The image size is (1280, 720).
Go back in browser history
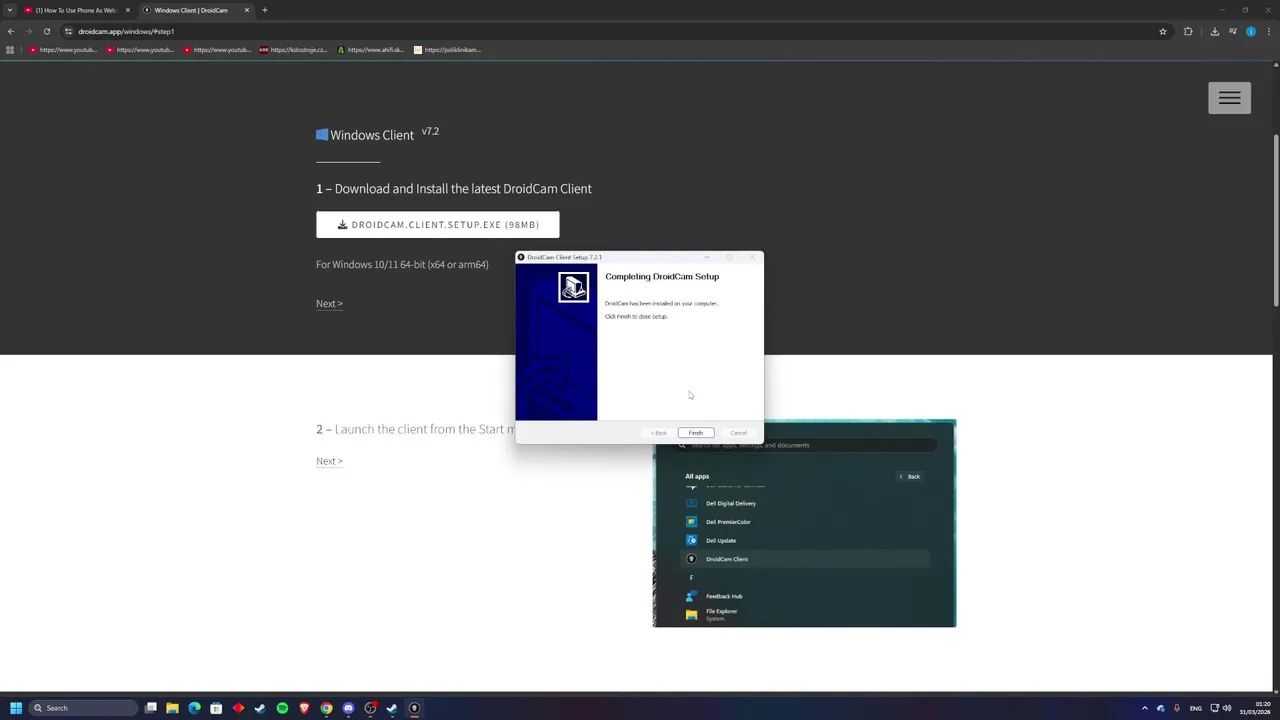click(x=11, y=31)
